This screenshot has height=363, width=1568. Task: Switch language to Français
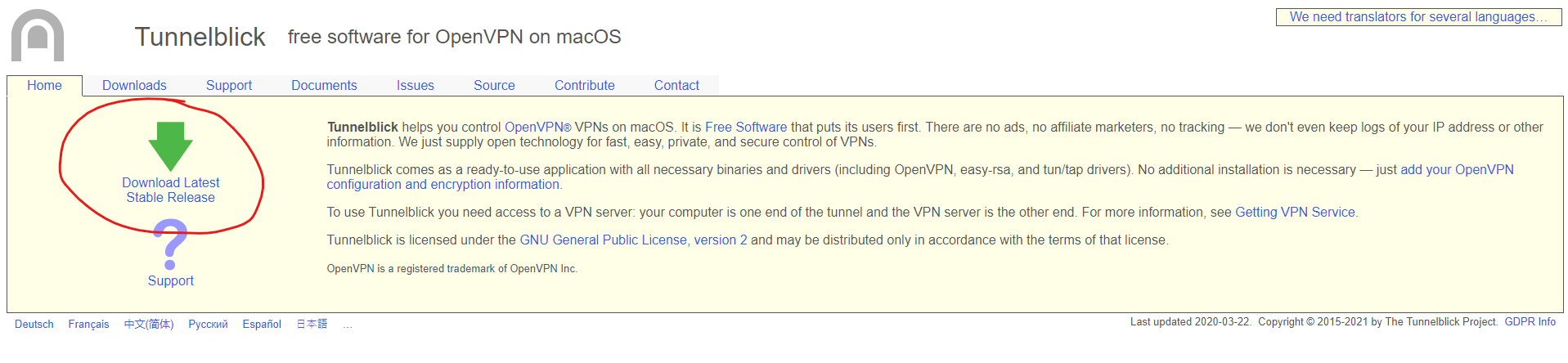(x=88, y=324)
